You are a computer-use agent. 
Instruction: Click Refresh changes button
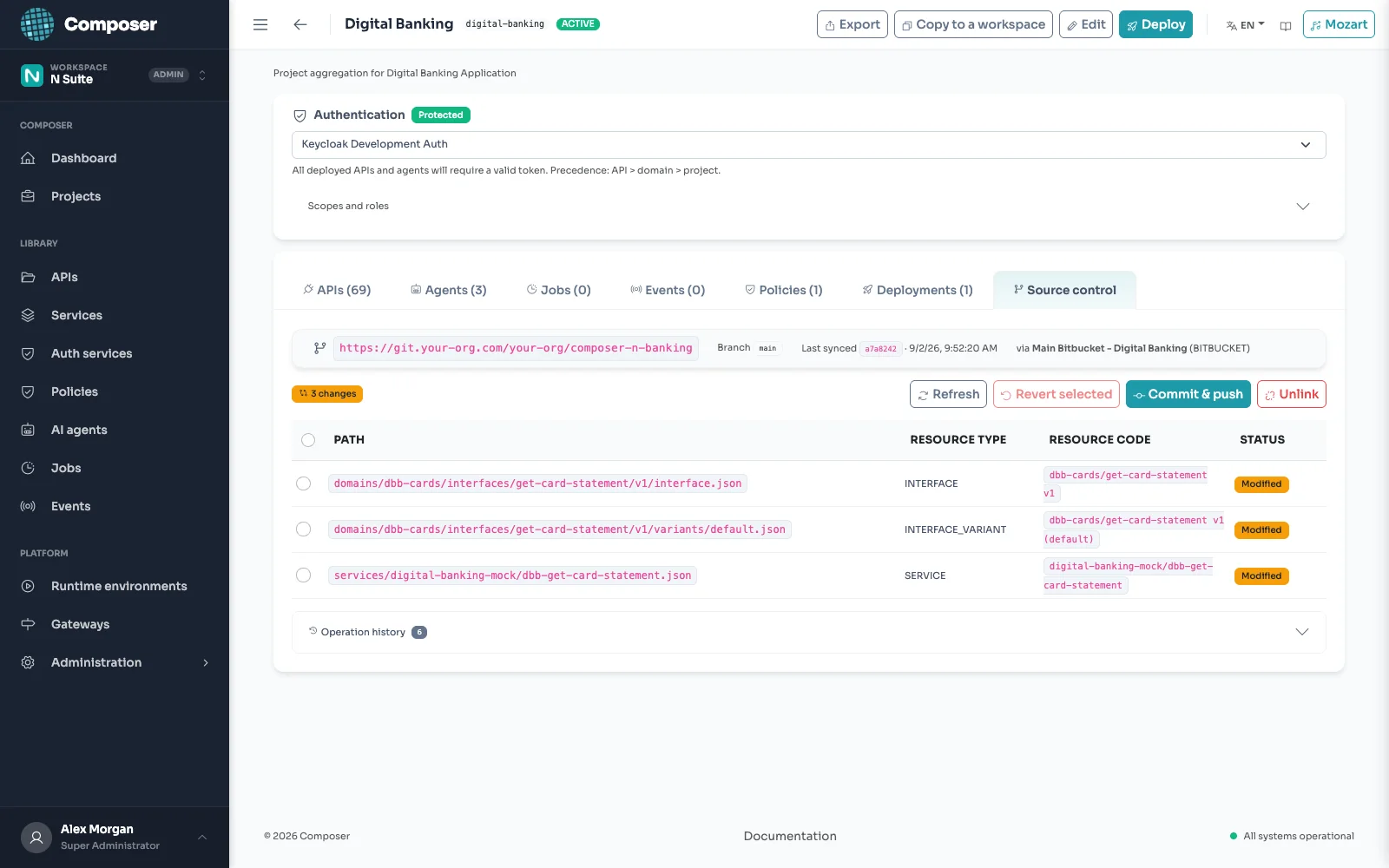tap(949, 394)
